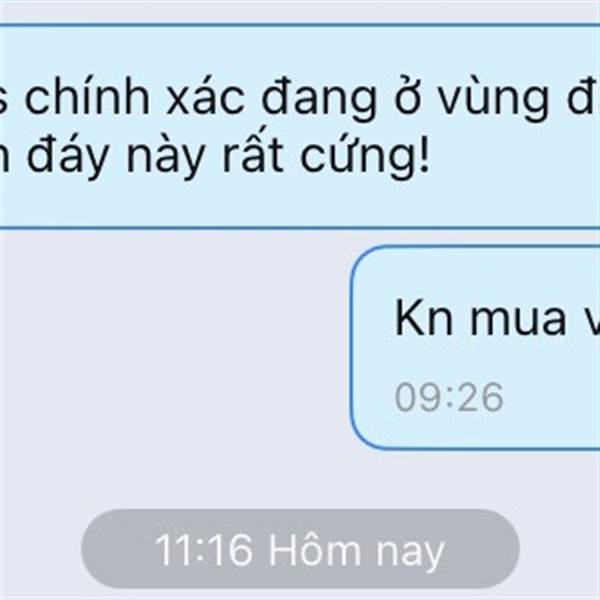Click the word 'mua' in the lower bubble
The width and height of the screenshot is (600, 600).
click(x=518, y=321)
